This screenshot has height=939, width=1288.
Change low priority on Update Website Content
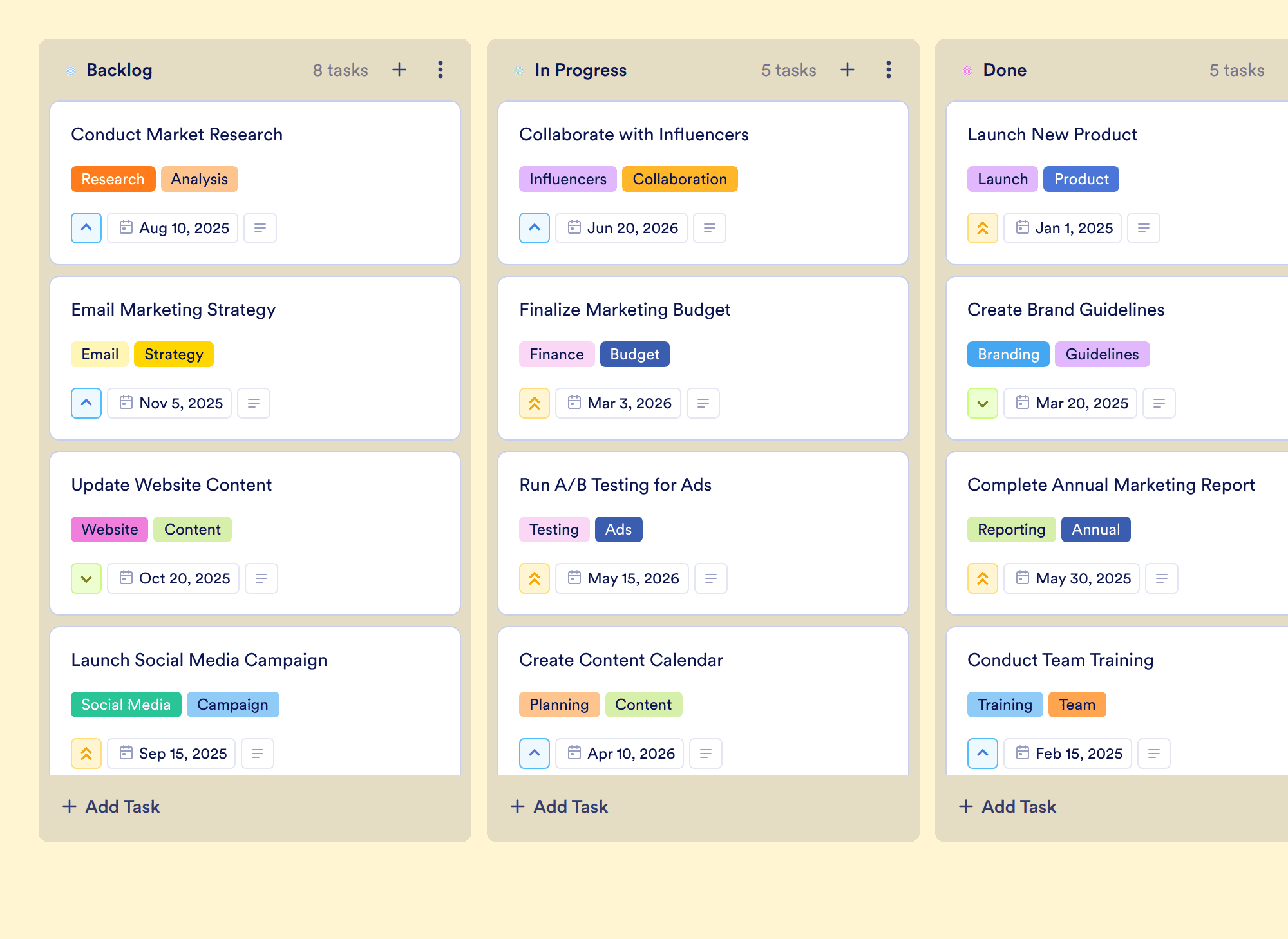pyautogui.click(x=86, y=578)
